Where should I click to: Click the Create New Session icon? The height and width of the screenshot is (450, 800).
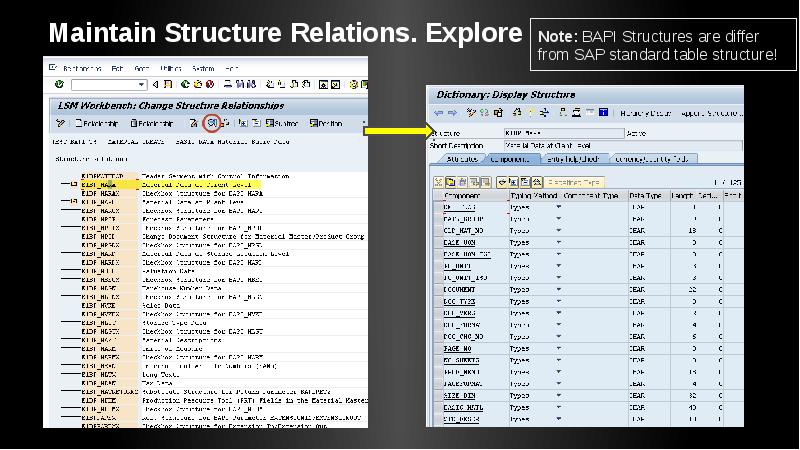(x=323, y=85)
